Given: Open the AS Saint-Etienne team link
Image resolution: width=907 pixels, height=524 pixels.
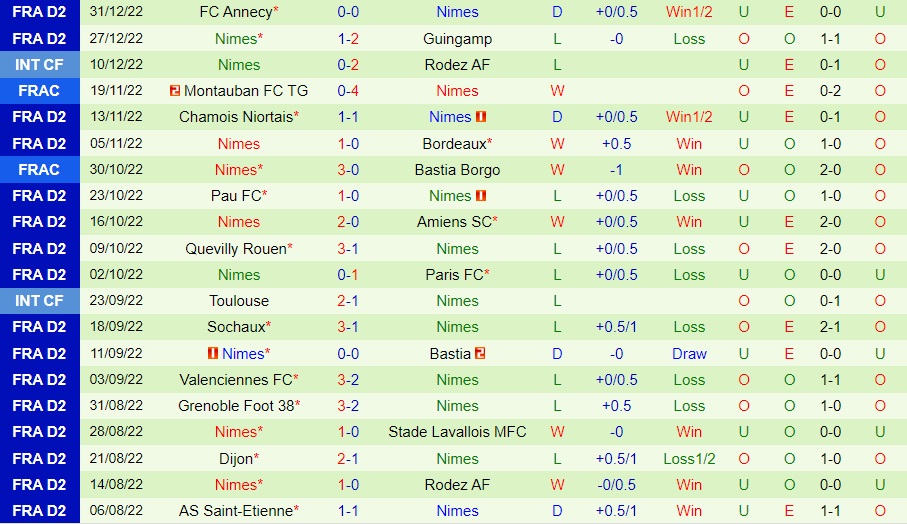Looking at the screenshot, I should tap(235, 511).
